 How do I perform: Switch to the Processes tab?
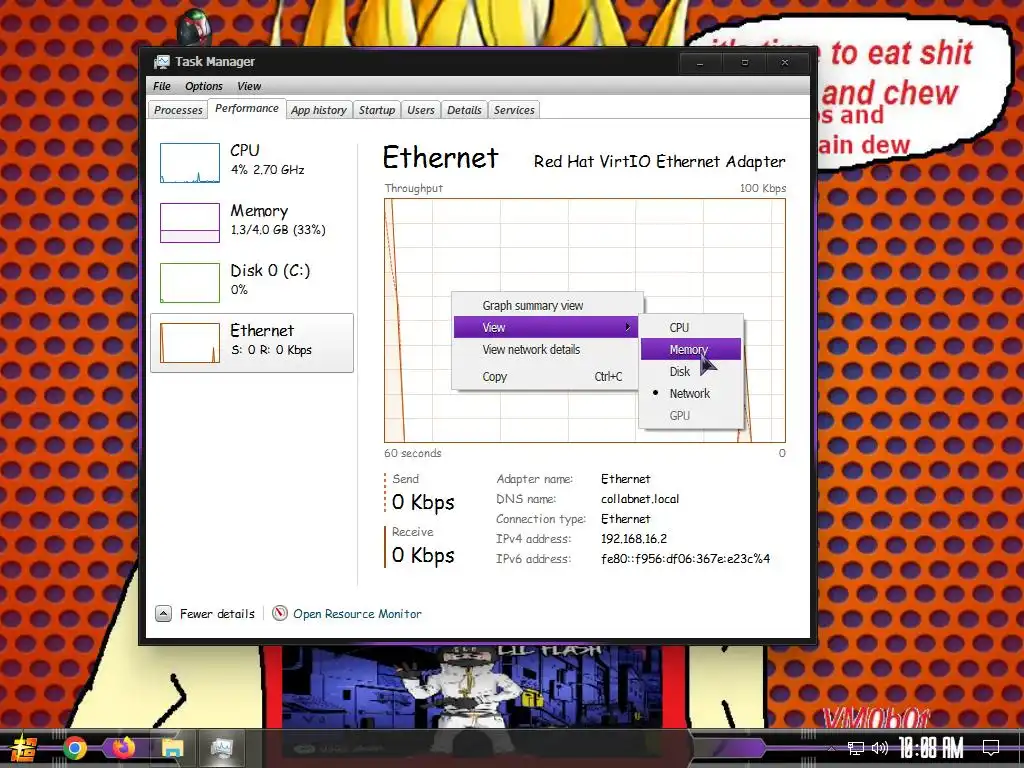coord(178,110)
